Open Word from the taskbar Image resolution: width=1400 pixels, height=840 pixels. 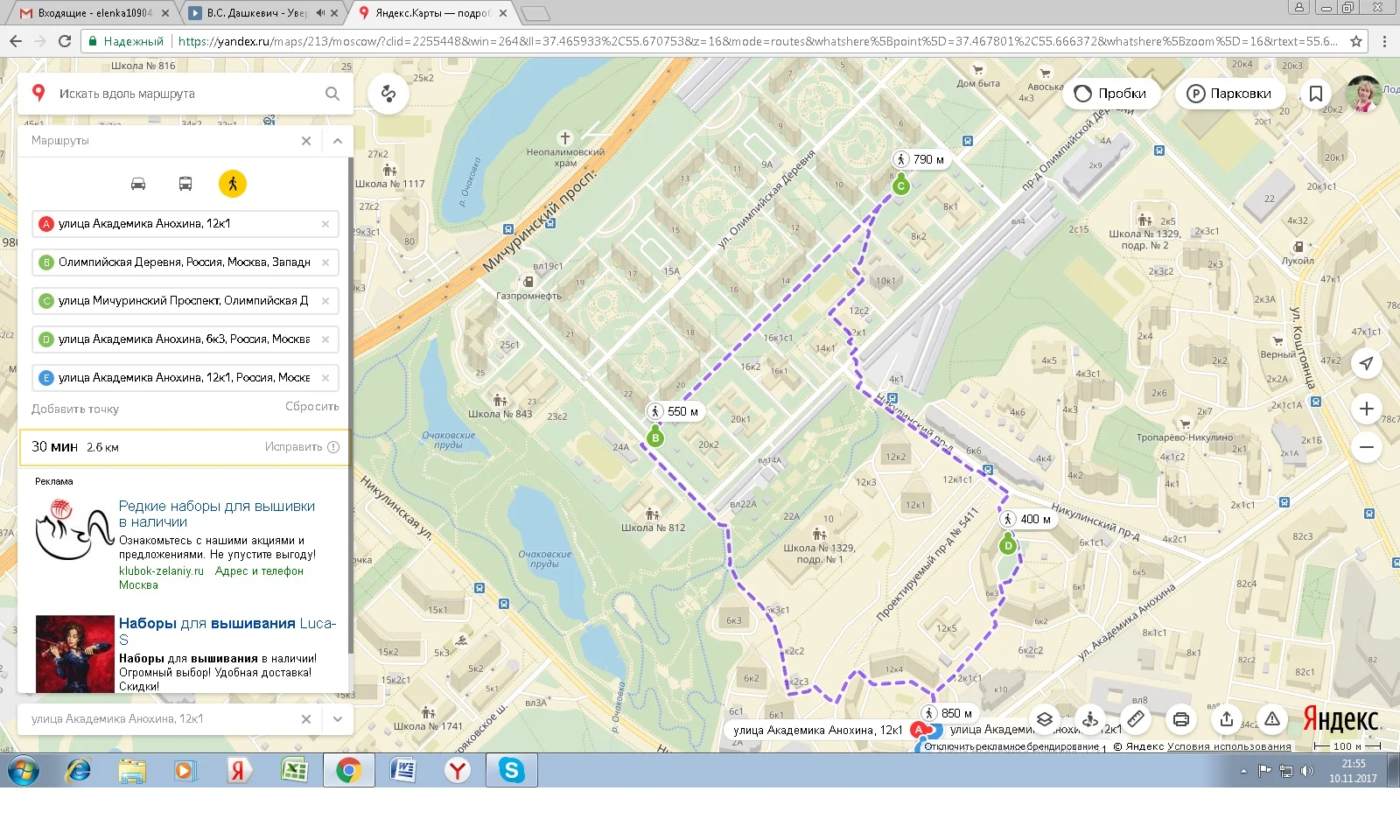403,770
